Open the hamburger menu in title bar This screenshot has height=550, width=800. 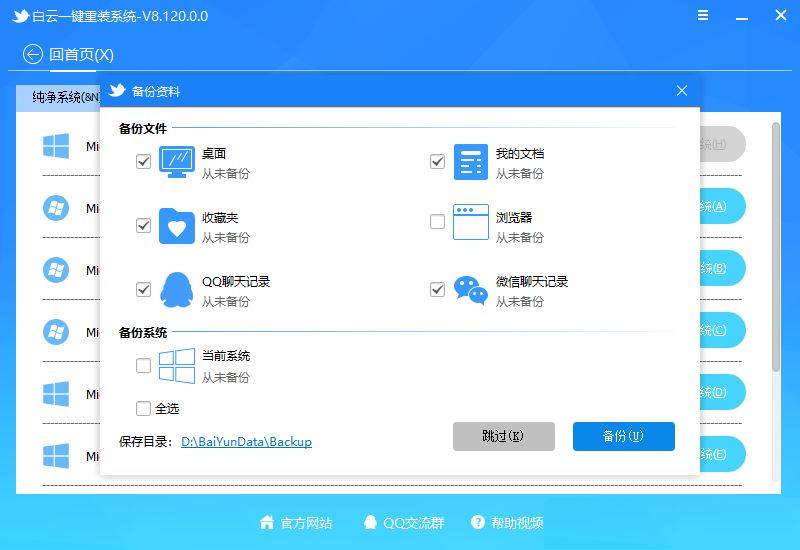pos(706,17)
